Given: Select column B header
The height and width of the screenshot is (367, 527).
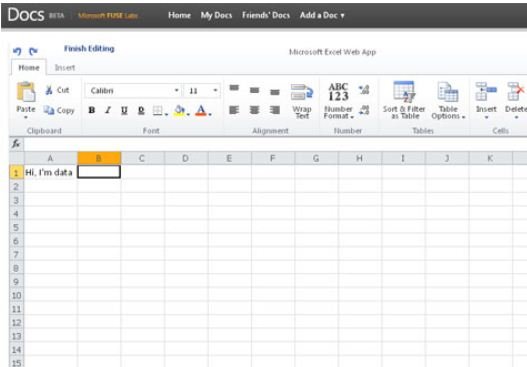Looking at the screenshot, I should tap(99, 158).
